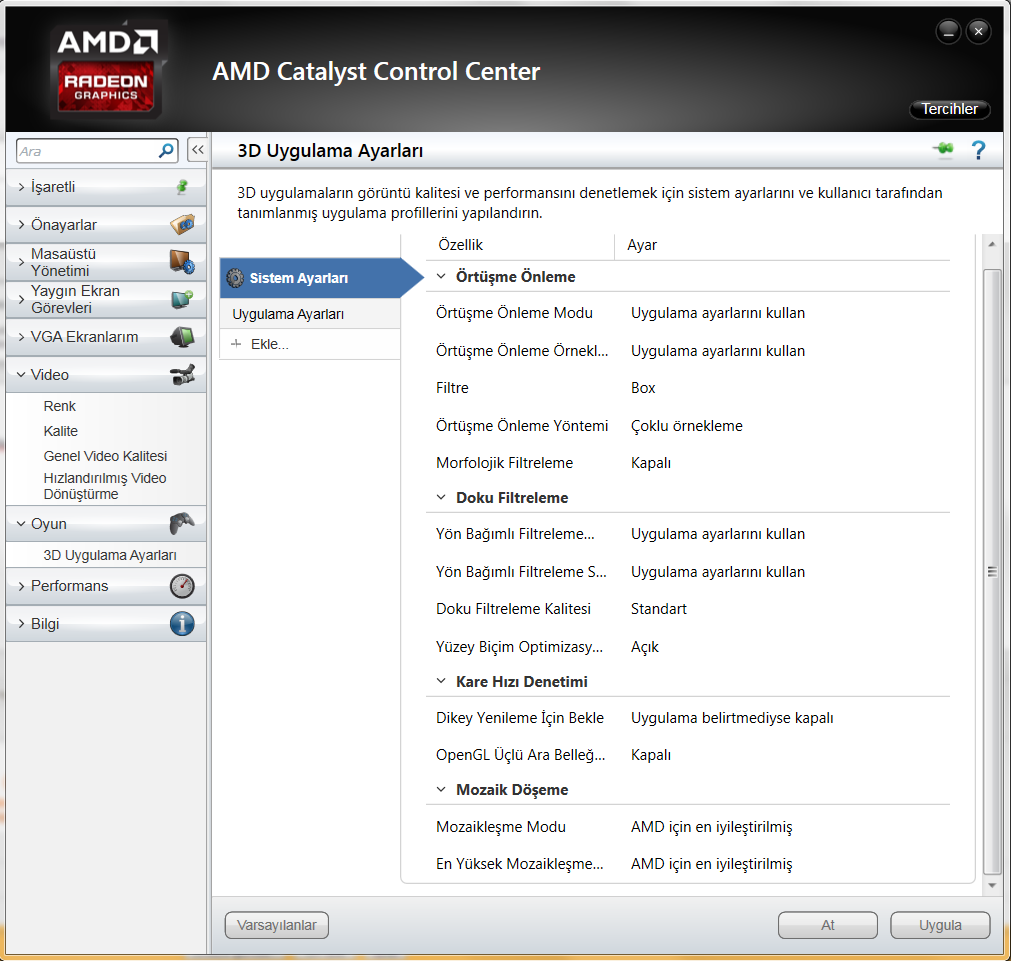Open 3D Uygulama Ayarları under Oyun

pos(110,555)
